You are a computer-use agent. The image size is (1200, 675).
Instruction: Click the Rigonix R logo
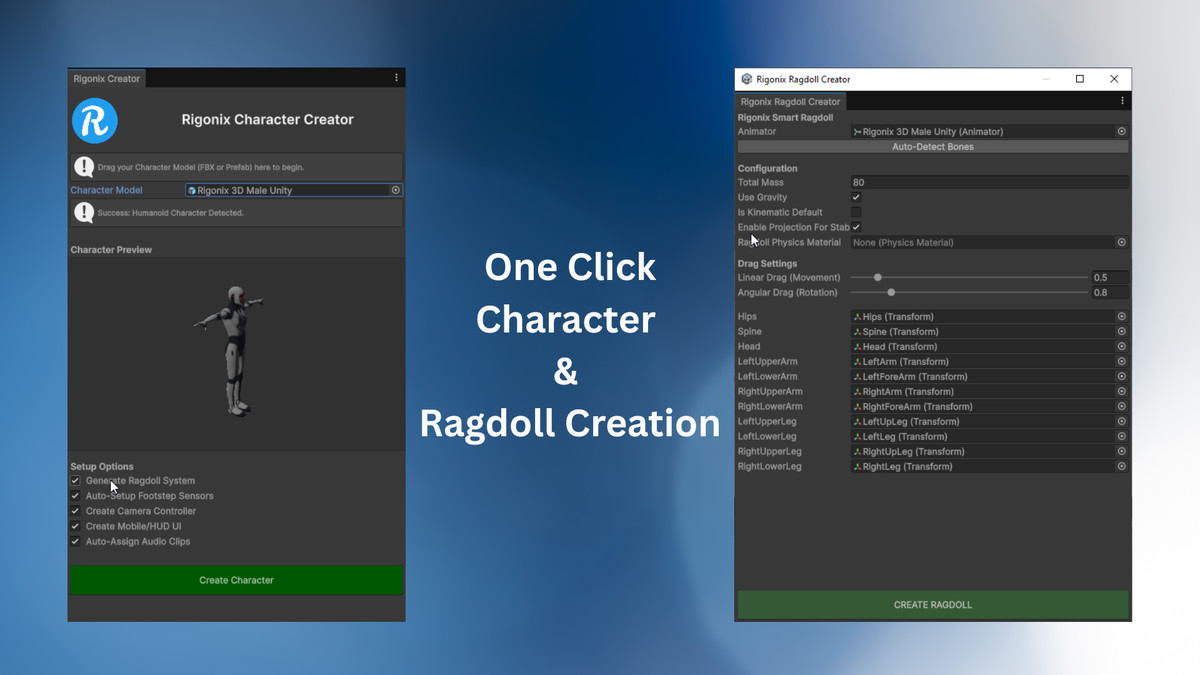point(95,121)
